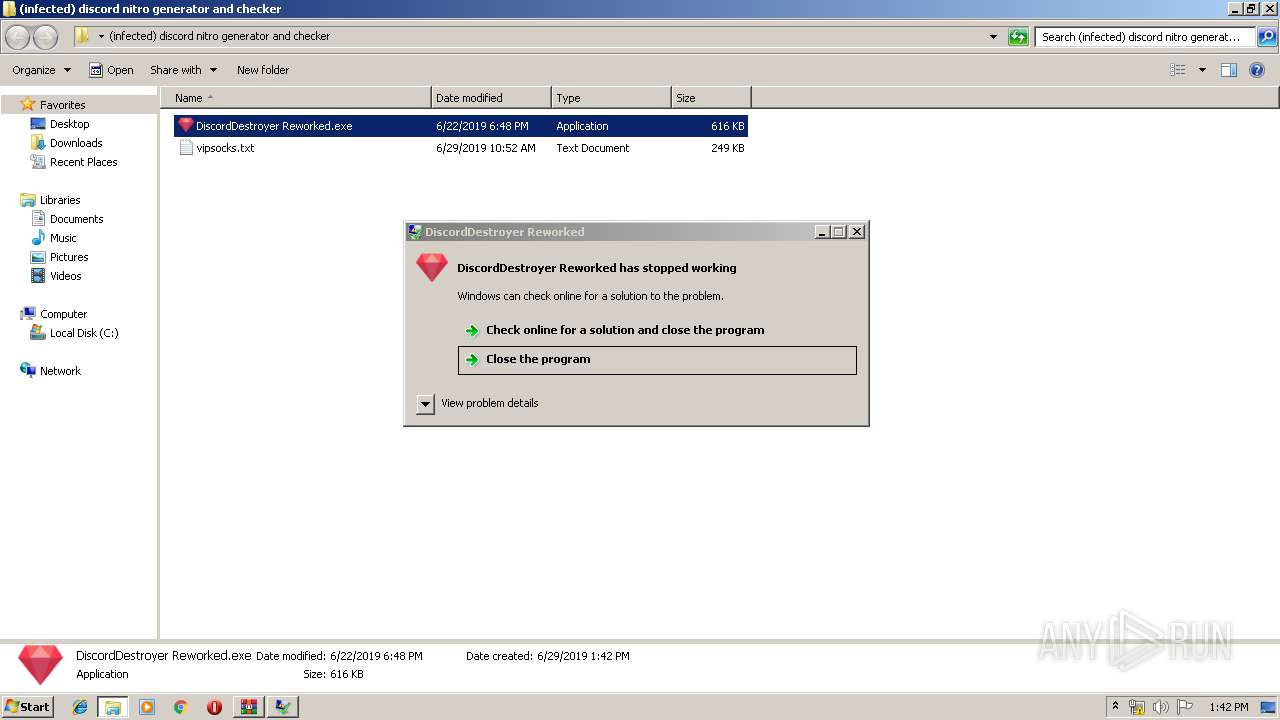The width and height of the screenshot is (1280, 720).
Task: Click Check online for a solution
Action: [x=625, y=330]
